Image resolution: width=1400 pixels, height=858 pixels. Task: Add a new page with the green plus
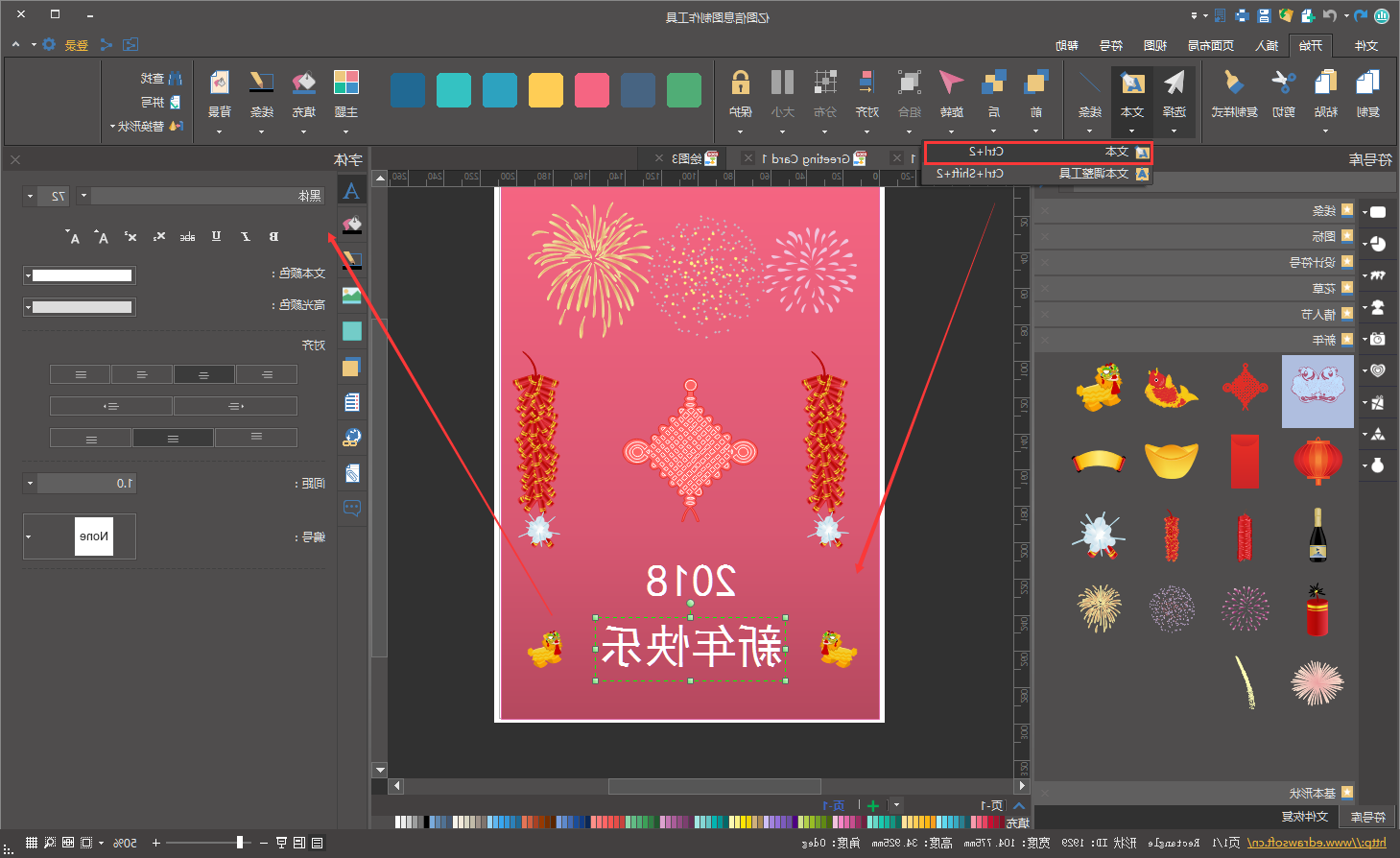coord(873,805)
